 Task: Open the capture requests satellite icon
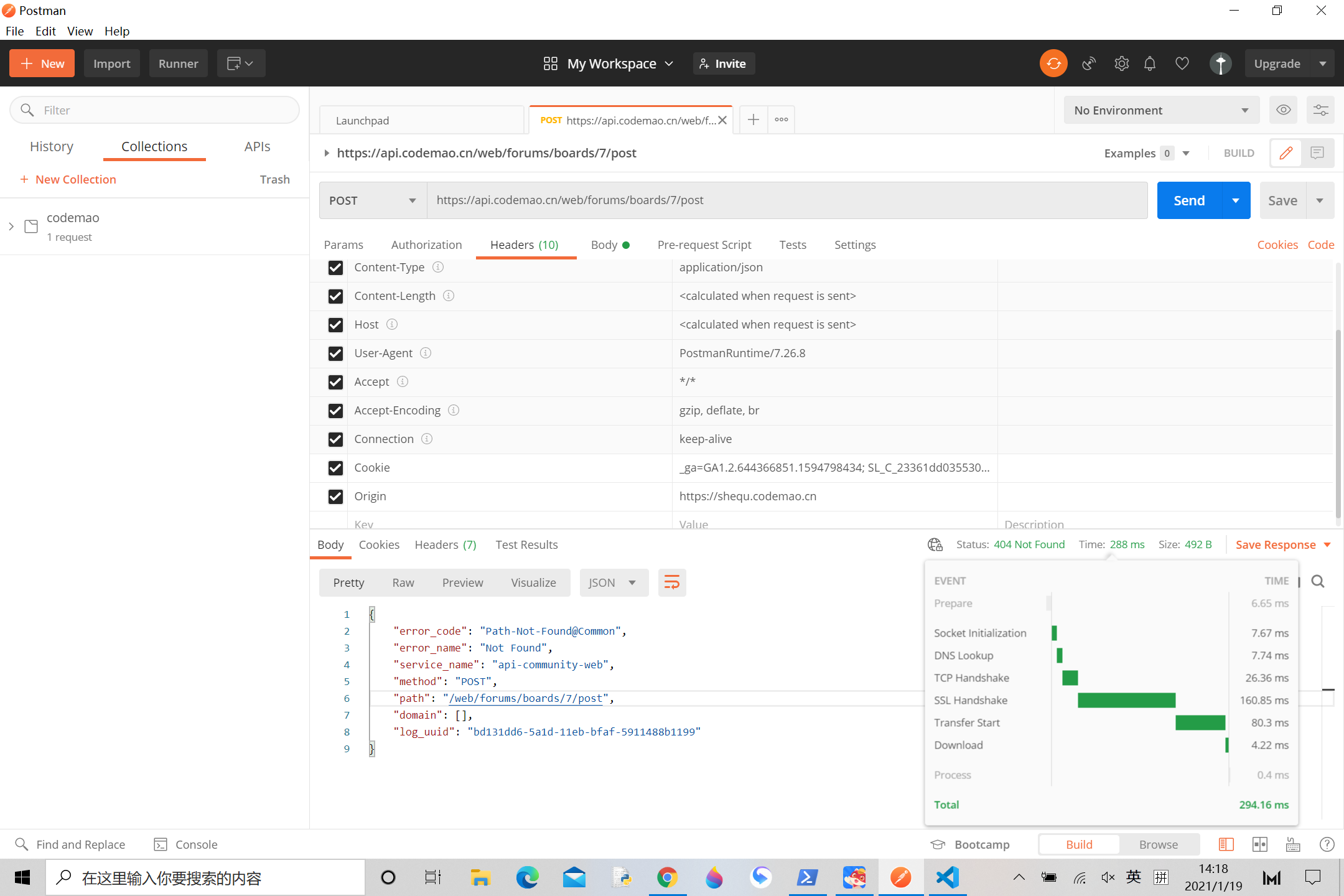pyautogui.click(x=1089, y=63)
